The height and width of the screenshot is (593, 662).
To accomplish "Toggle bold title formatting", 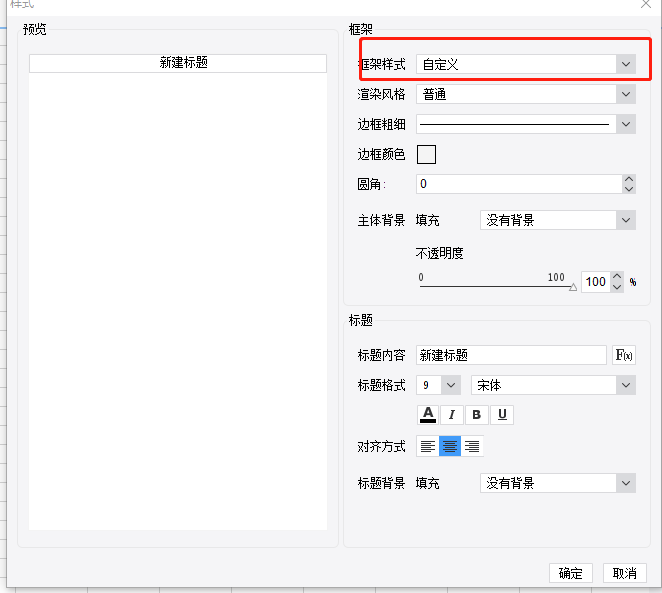I will 477,414.
